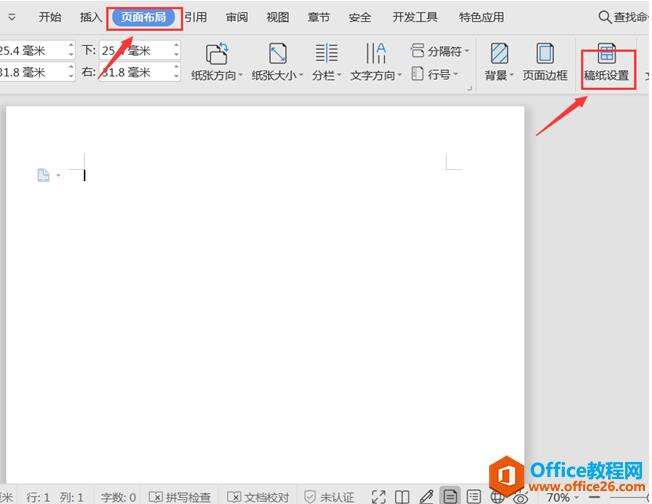Switch to writing mode pen icon
Screen dimensions: 652x504
click(426, 497)
